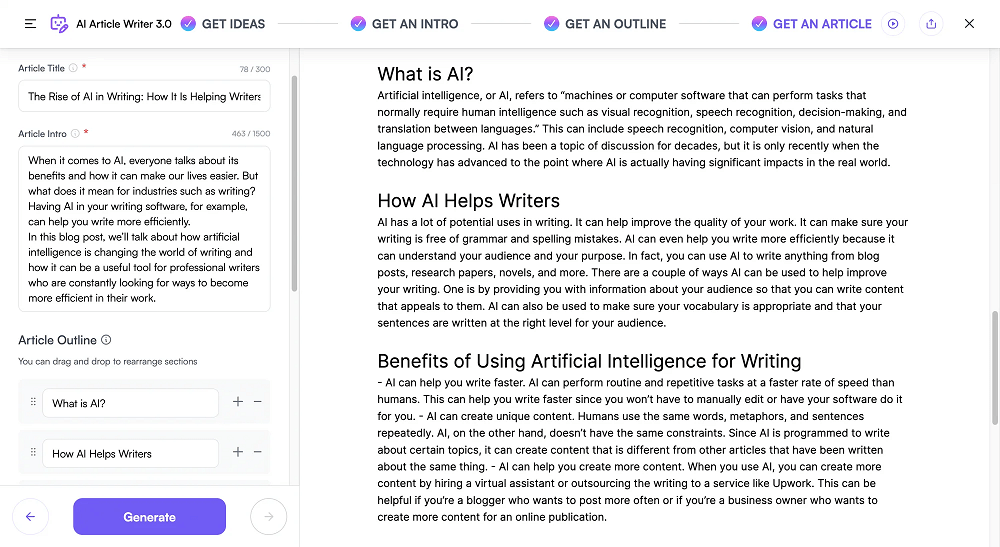Go to the GET AN OUTLINE step
The image size is (1000, 547).
pos(615,24)
